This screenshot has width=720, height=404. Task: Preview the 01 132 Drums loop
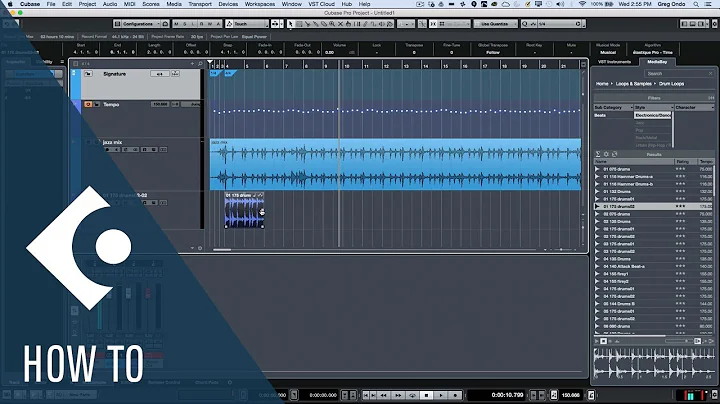click(x=597, y=191)
